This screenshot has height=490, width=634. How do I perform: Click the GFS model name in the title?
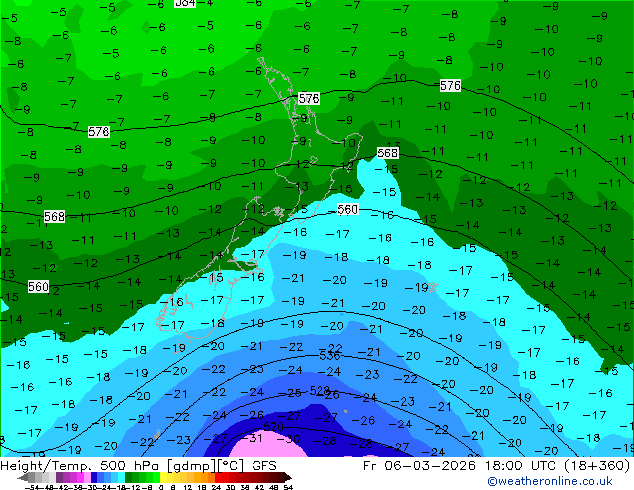point(264,466)
